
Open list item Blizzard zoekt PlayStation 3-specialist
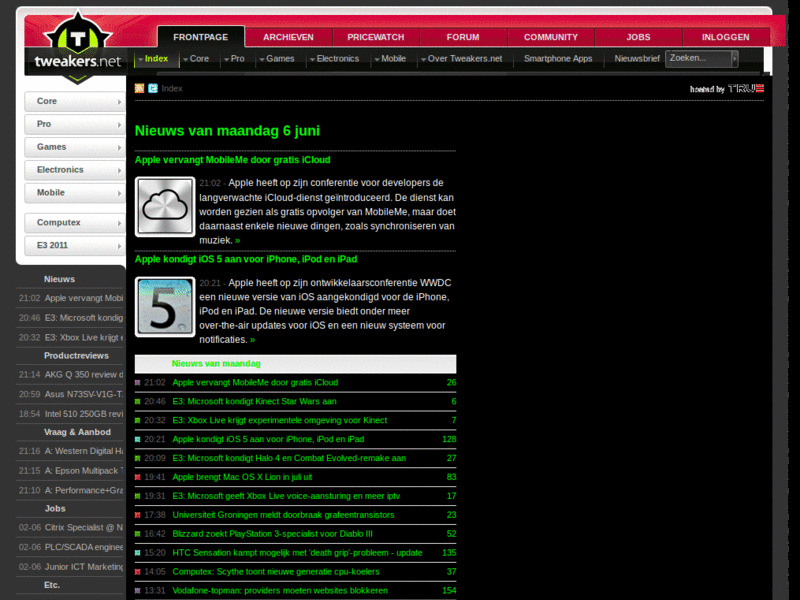[272, 534]
